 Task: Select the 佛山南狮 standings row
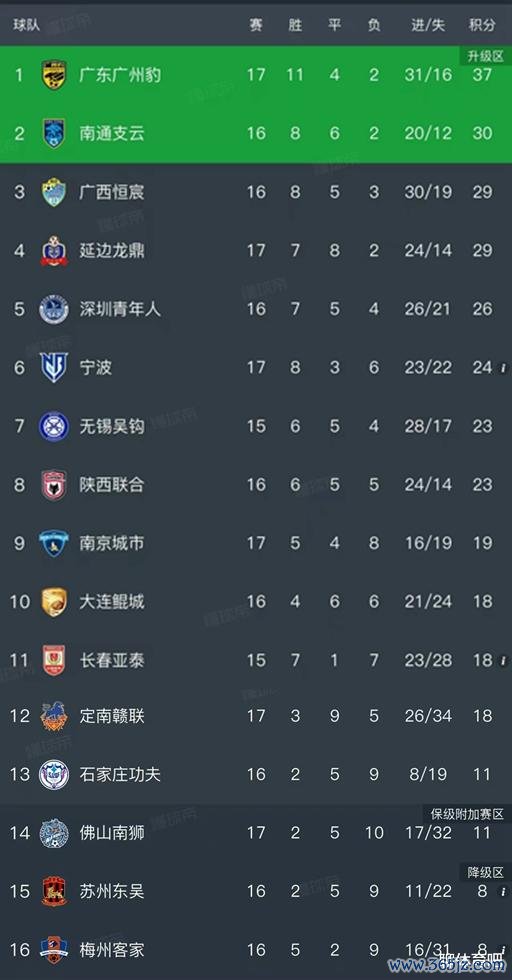click(256, 832)
